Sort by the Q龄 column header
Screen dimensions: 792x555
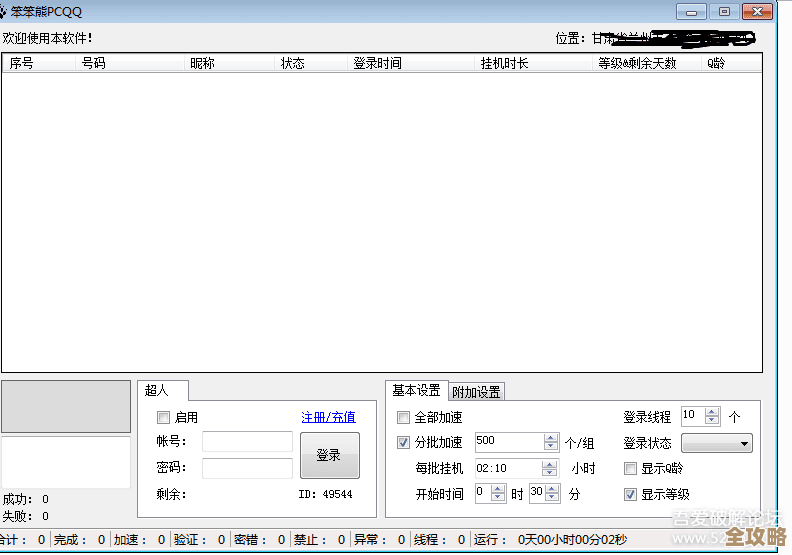click(731, 63)
